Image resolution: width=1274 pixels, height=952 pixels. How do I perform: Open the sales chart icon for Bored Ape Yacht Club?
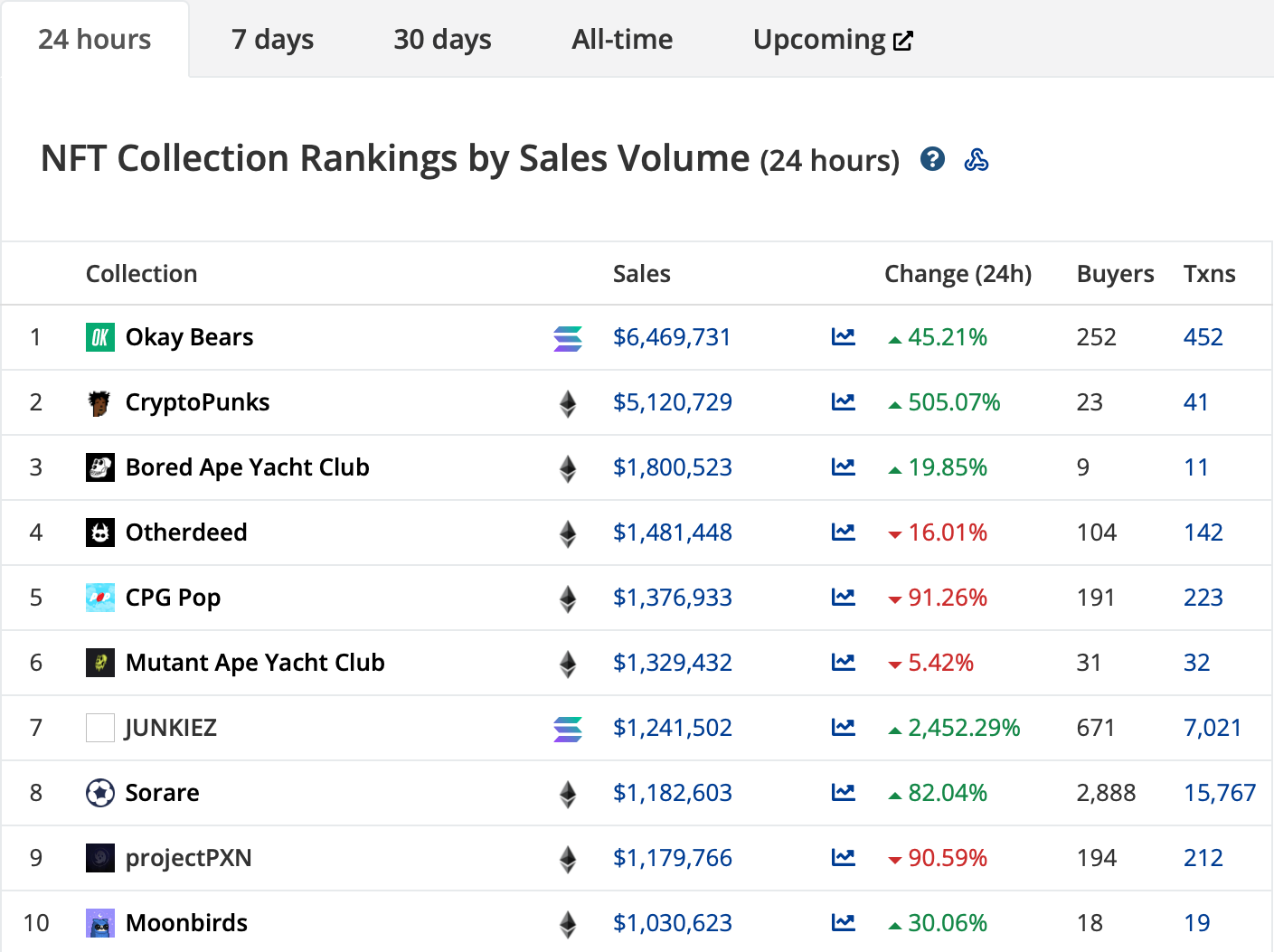point(844,467)
